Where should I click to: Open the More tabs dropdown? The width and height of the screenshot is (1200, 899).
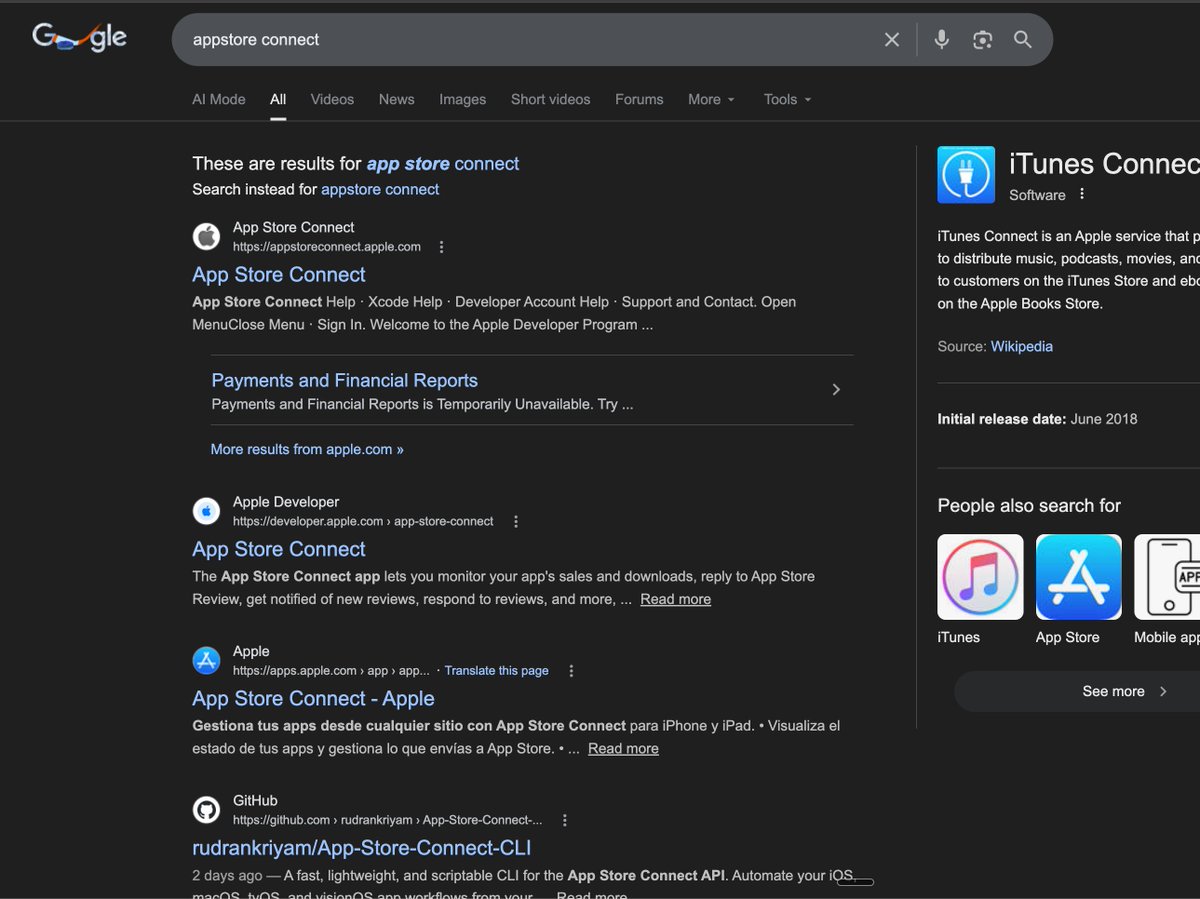click(711, 99)
